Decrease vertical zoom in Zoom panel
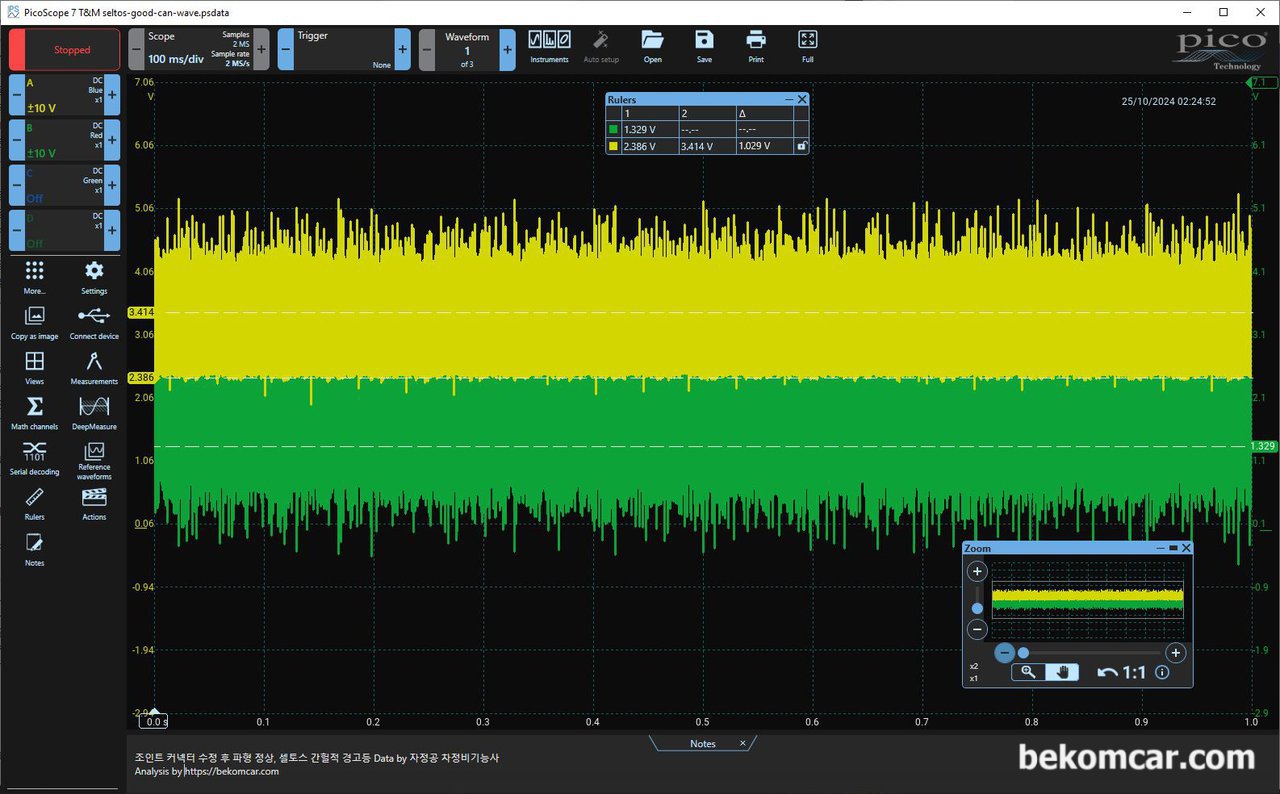The width and height of the screenshot is (1280, 794). (977, 630)
